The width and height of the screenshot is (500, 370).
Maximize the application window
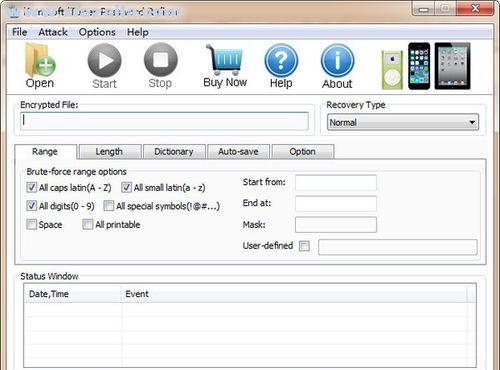[445, 9]
